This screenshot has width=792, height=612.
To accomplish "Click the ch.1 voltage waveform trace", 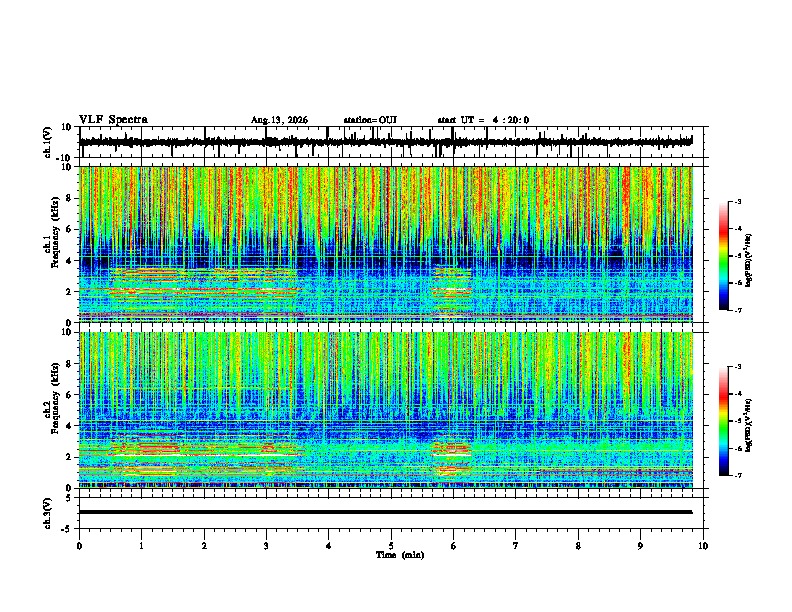I will click(386, 142).
